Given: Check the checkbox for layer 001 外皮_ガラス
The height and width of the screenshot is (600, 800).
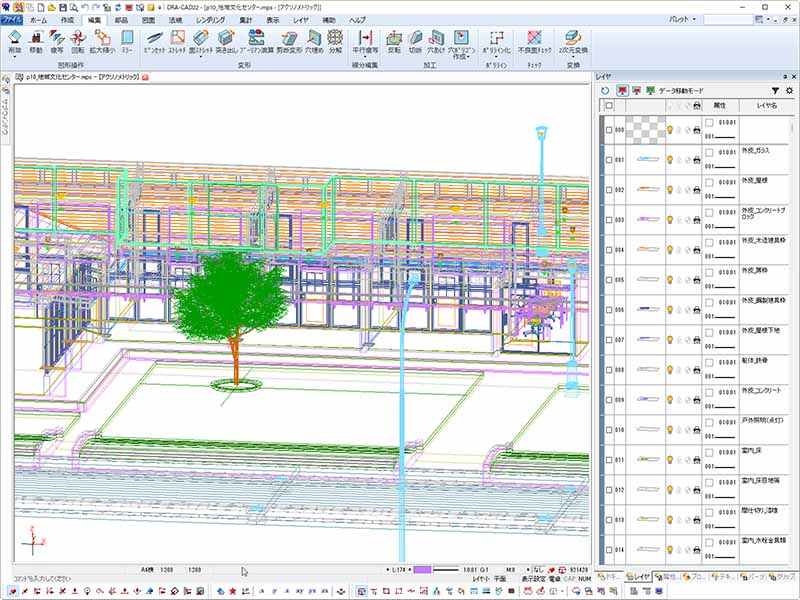Looking at the screenshot, I should [x=608, y=160].
